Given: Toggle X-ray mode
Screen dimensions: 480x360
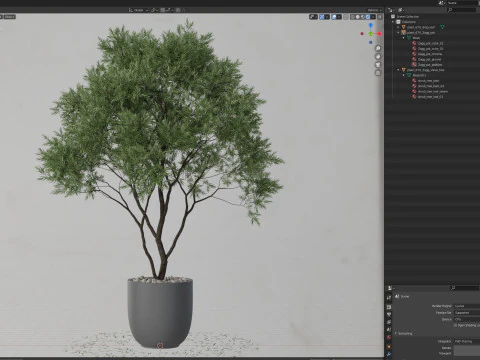Looking at the screenshot, I should pos(346,17).
